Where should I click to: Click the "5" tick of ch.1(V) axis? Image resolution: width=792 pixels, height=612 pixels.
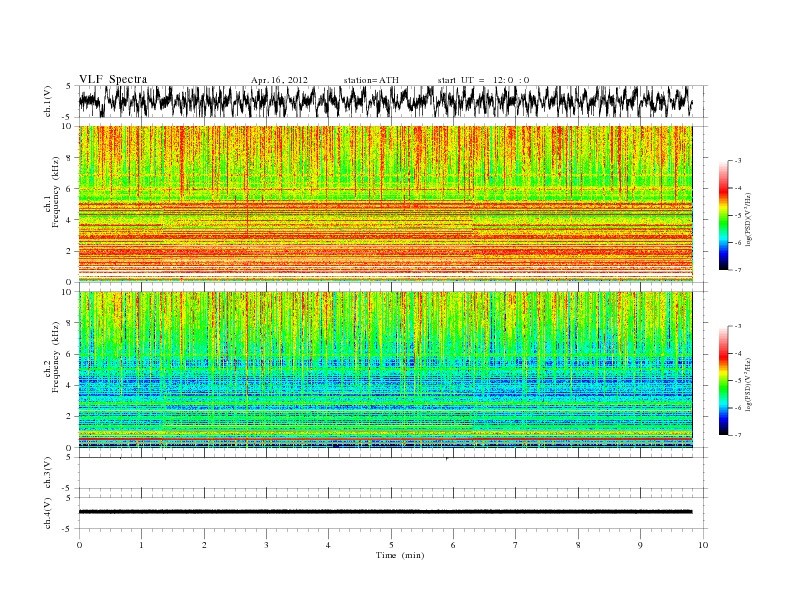[68, 86]
